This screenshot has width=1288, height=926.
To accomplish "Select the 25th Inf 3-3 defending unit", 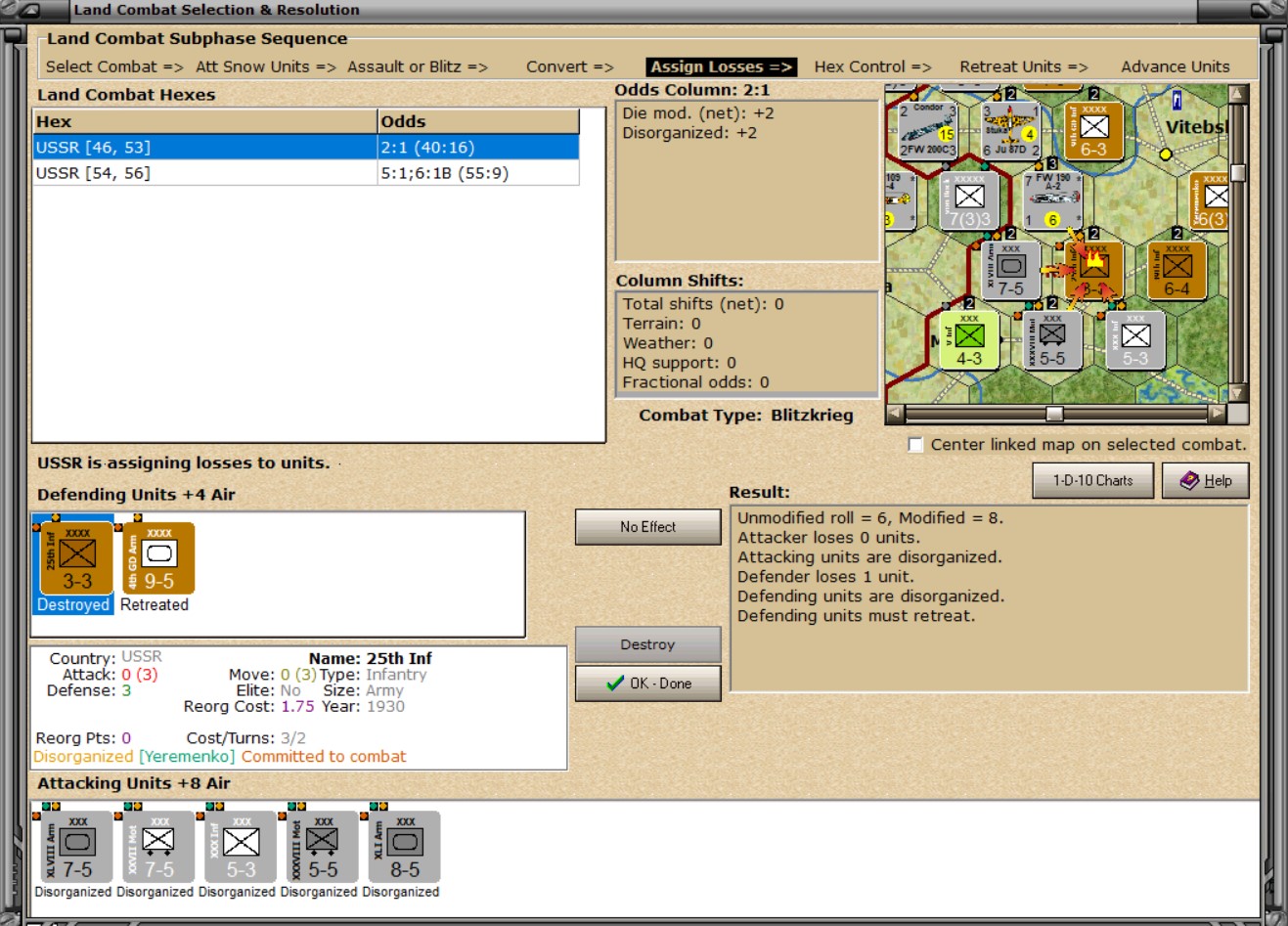I will [76, 559].
